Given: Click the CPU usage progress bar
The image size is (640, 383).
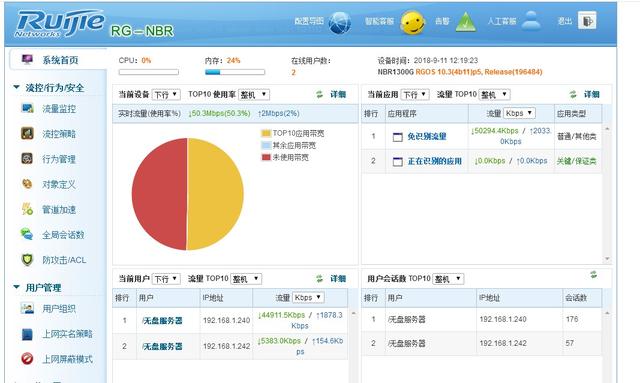Looking at the screenshot, I should [149, 72].
